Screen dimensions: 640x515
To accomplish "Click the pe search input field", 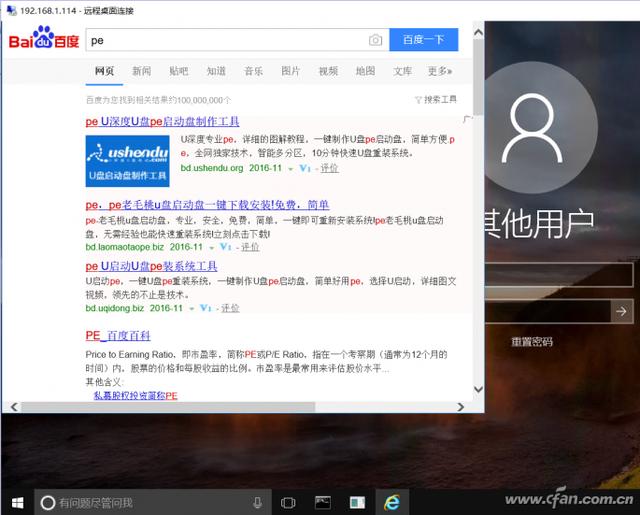I will [227, 40].
